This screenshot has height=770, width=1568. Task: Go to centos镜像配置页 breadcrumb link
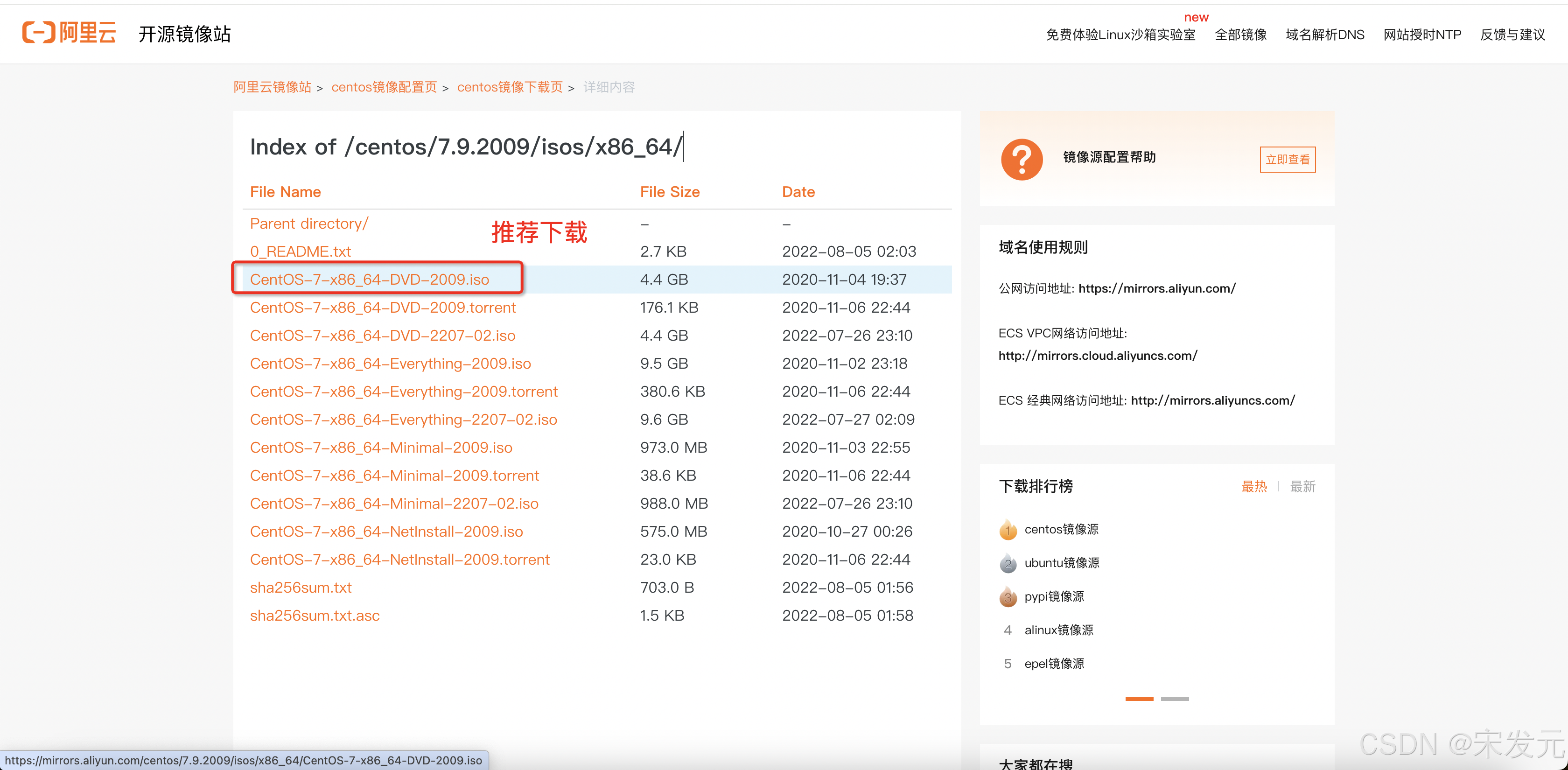pos(384,87)
